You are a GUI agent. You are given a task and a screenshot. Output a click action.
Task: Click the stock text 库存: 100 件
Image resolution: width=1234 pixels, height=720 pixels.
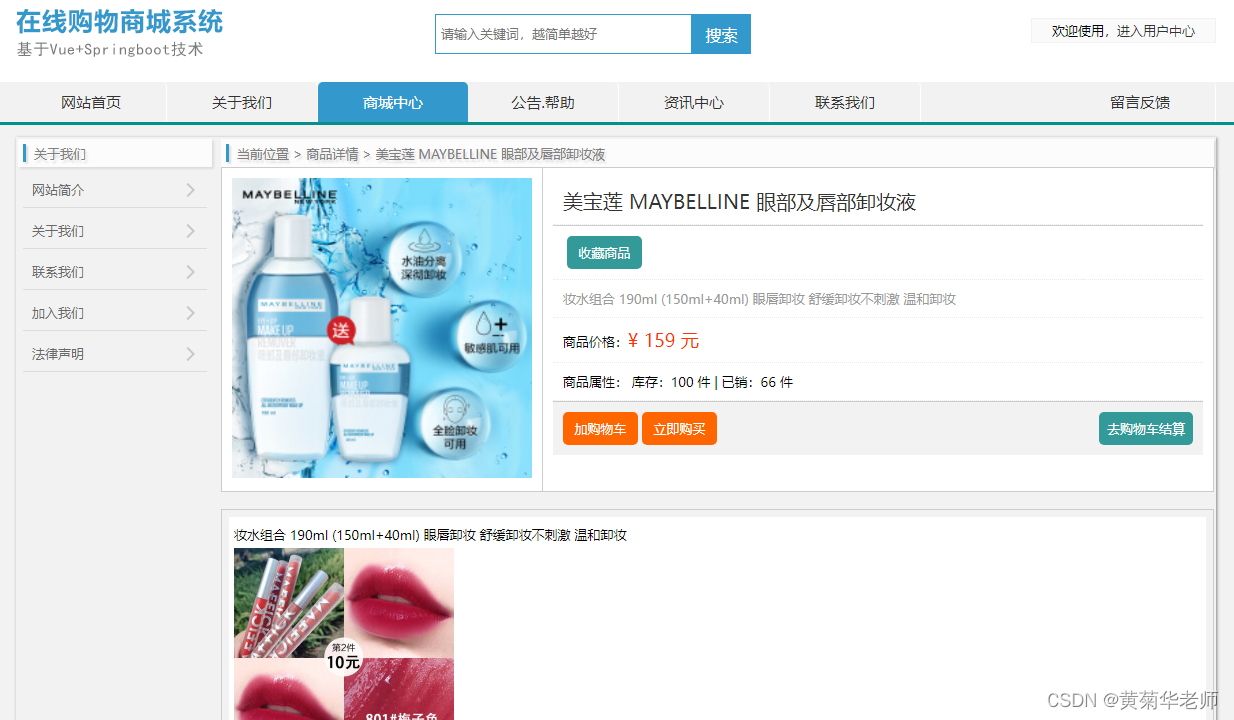click(x=671, y=382)
